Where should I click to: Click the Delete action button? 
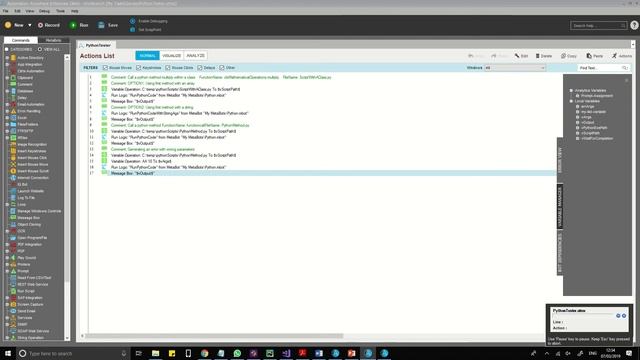pos(544,56)
